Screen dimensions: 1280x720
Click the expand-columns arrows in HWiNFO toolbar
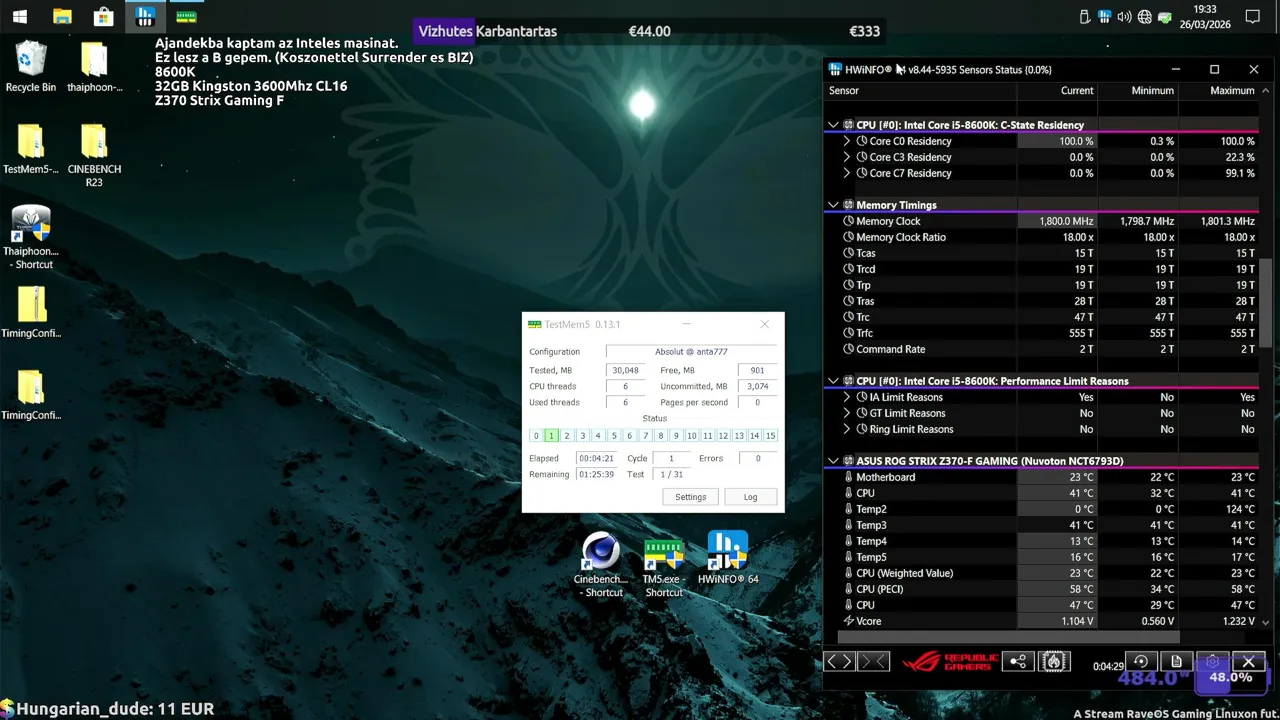click(839, 662)
